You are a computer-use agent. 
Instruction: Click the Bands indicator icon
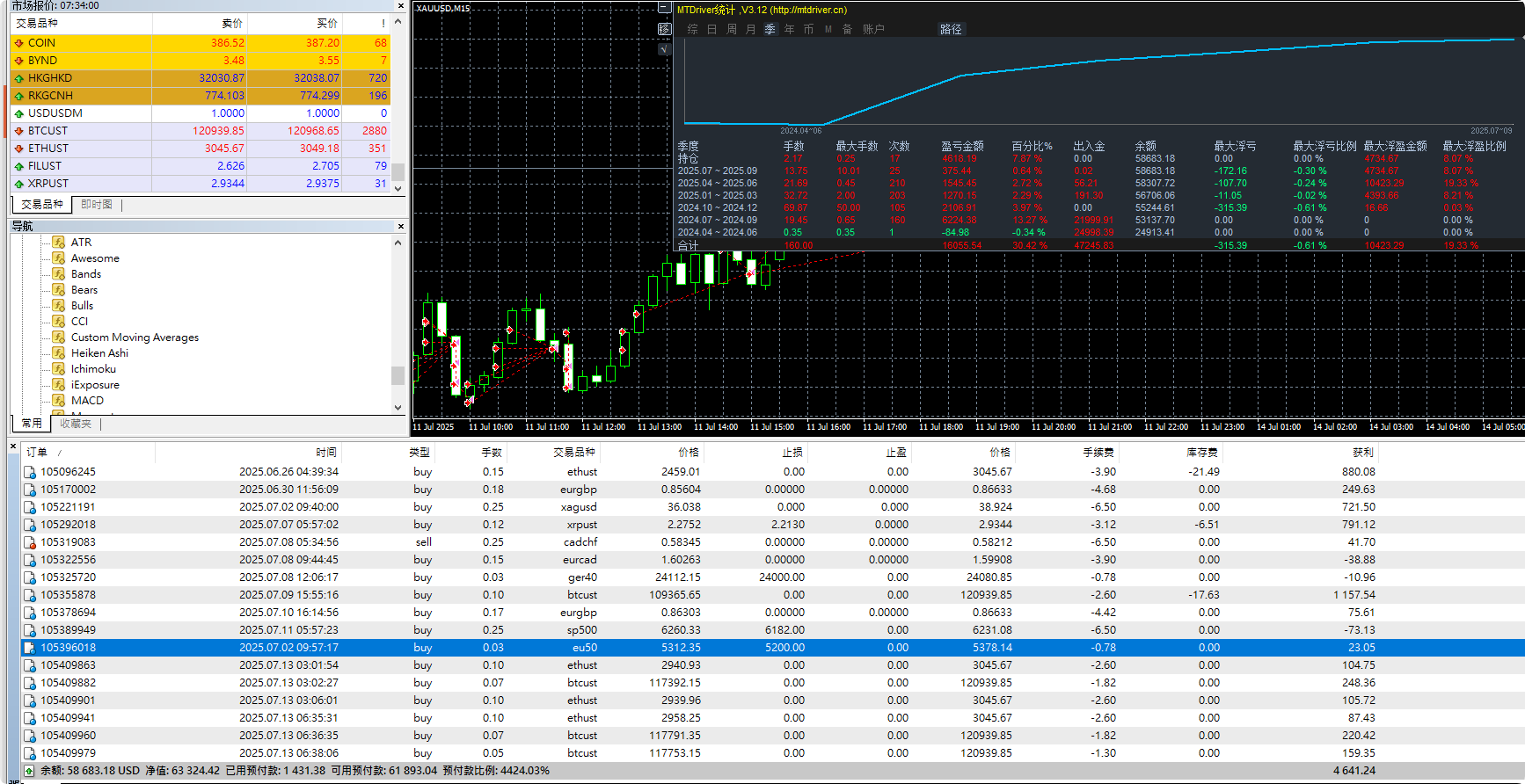pyautogui.click(x=59, y=273)
